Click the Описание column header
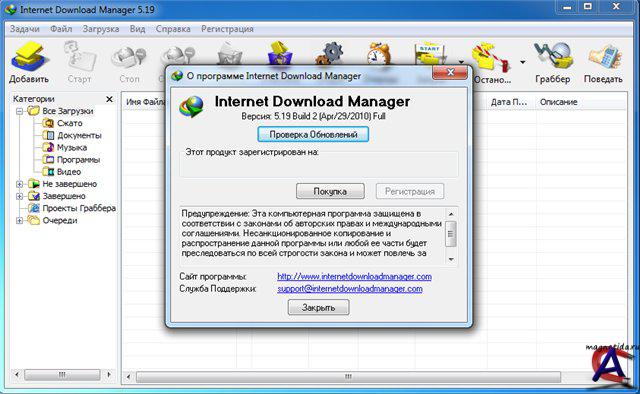This screenshot has width=640, height=394. pos(581,102)
